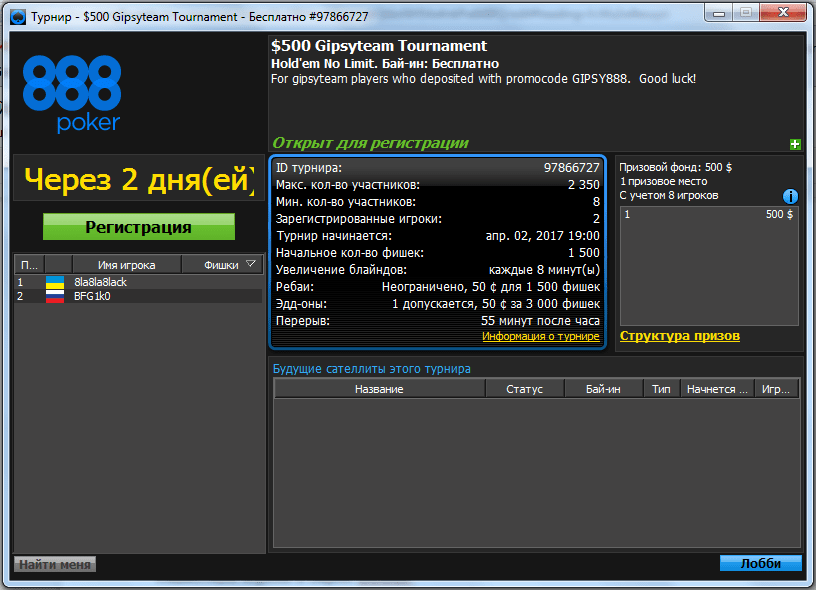Click the Эдд-оны add-on details row
Image resolution: width=816 pixels, height=590 pixels.
(x=438, y=304)
